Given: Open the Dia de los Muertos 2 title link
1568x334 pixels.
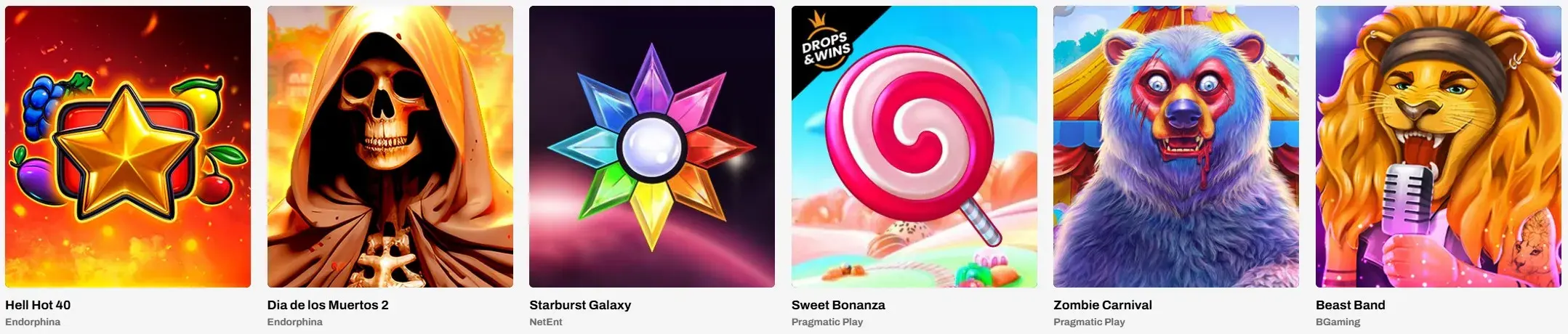Looking at the screenshot, I should pyautogui.click(x=328, y=305).
